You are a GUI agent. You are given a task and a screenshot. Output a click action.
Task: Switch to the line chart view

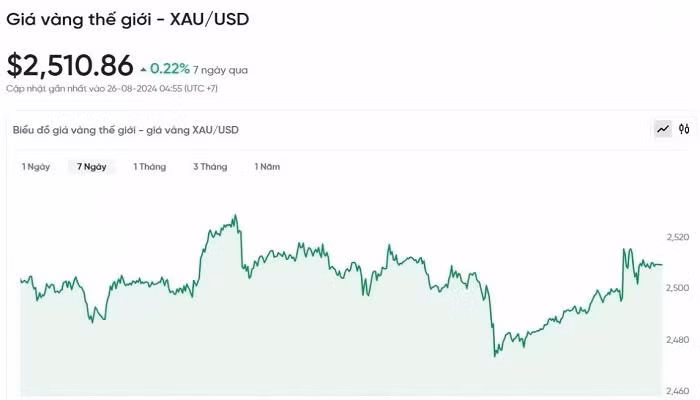(662, 129)
